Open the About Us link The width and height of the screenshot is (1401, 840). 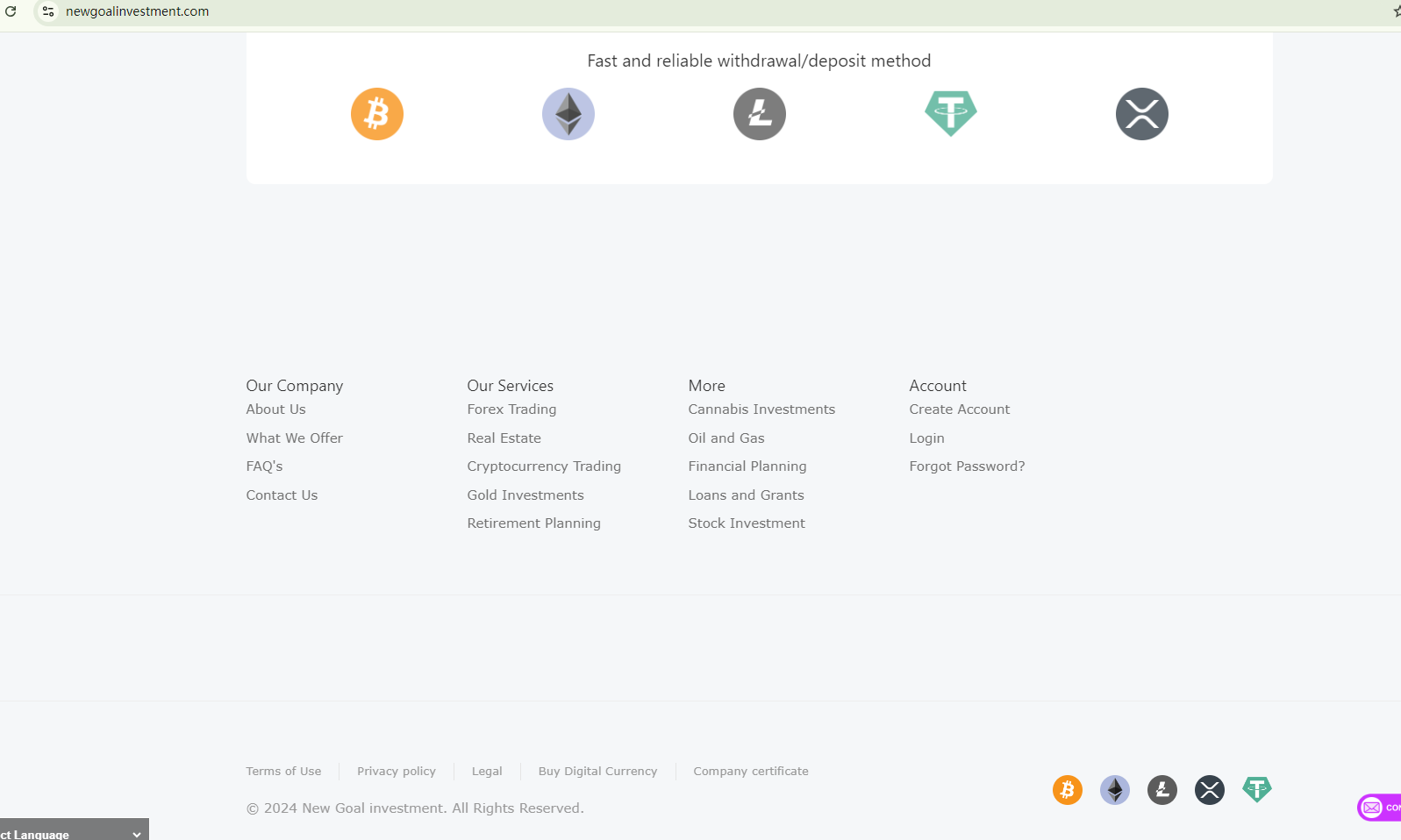275,409
